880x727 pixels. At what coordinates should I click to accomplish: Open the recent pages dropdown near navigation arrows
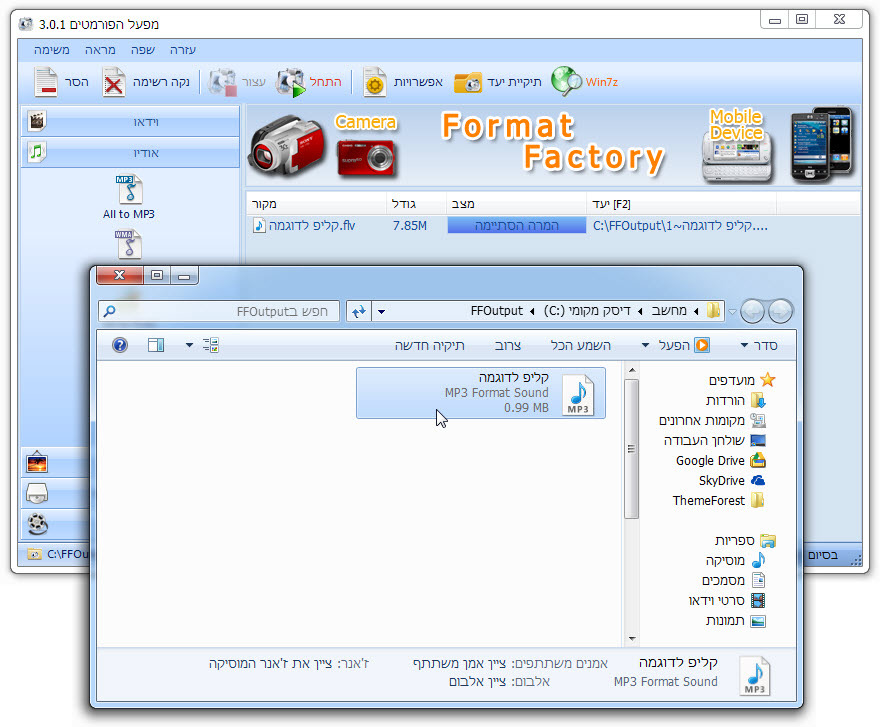pos(732,312)
